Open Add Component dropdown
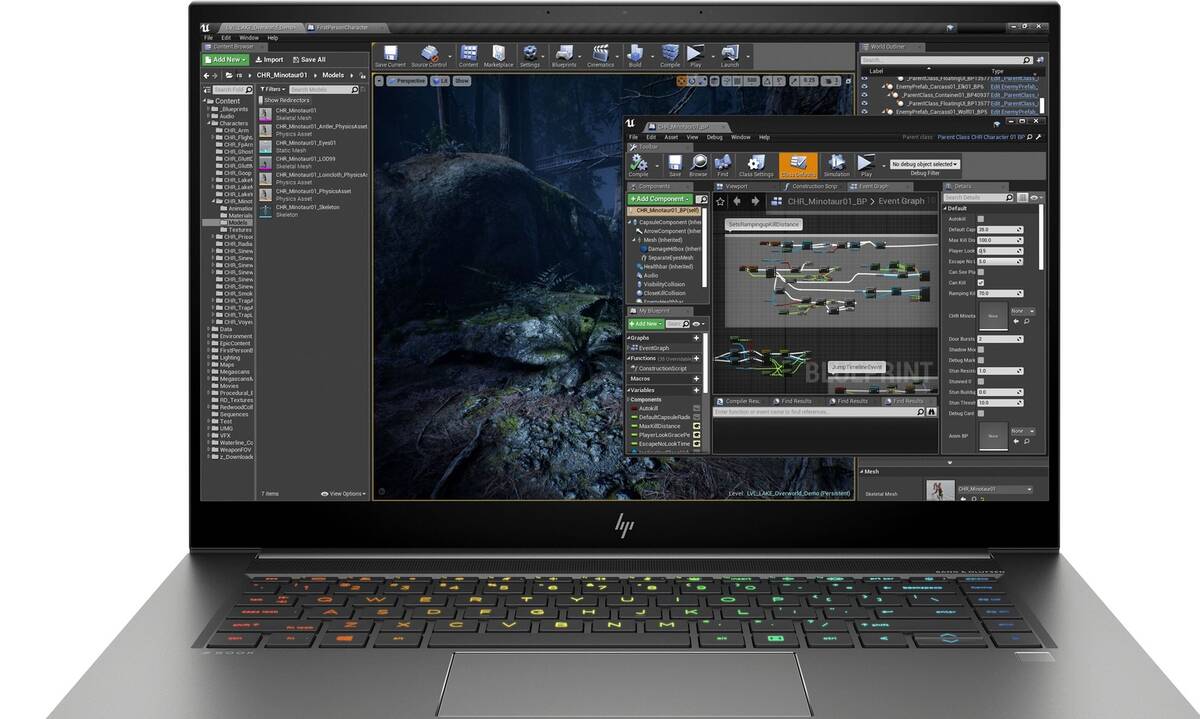1200x719 pixels. point(660,199)
